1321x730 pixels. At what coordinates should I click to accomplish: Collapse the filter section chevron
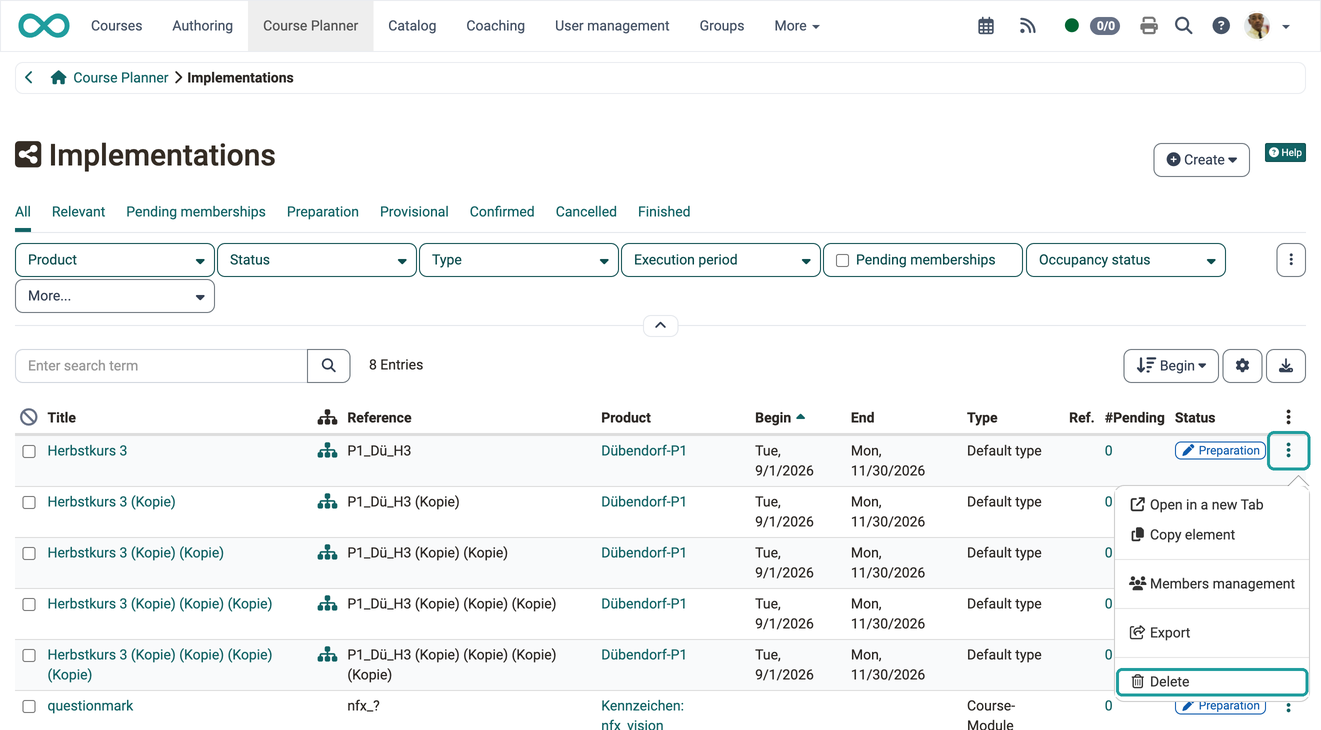(x=660, y=326)
